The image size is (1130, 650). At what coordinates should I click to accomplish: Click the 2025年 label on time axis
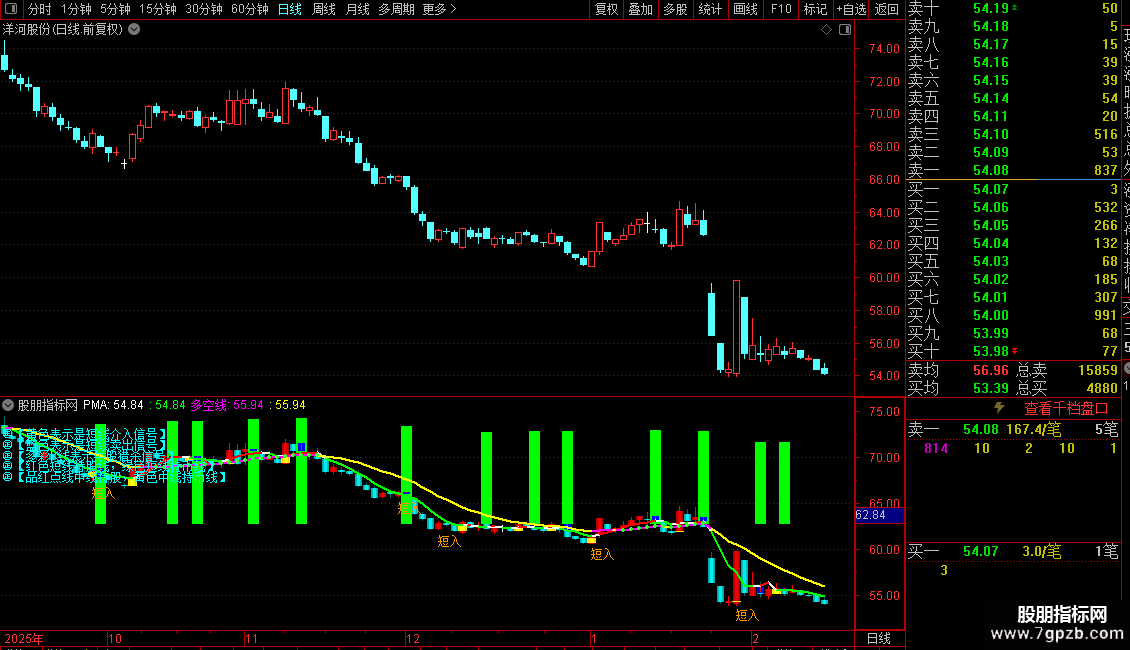pyautogui.click(x=24, y=638)
